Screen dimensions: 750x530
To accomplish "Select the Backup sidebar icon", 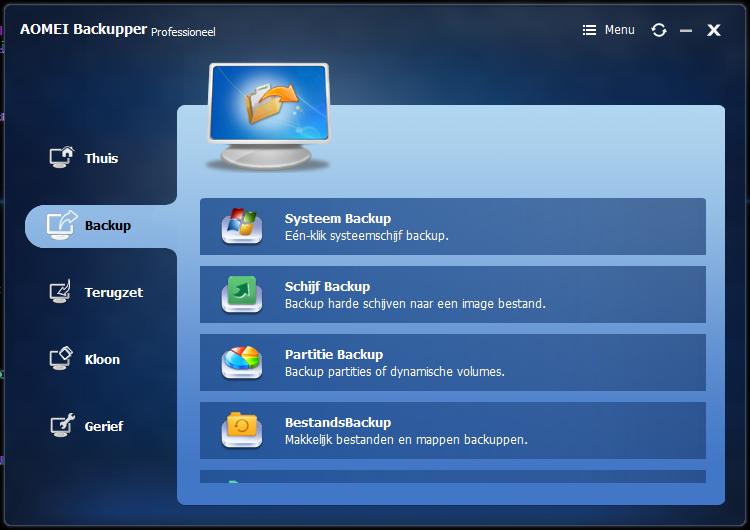I will tap(62, 225).
